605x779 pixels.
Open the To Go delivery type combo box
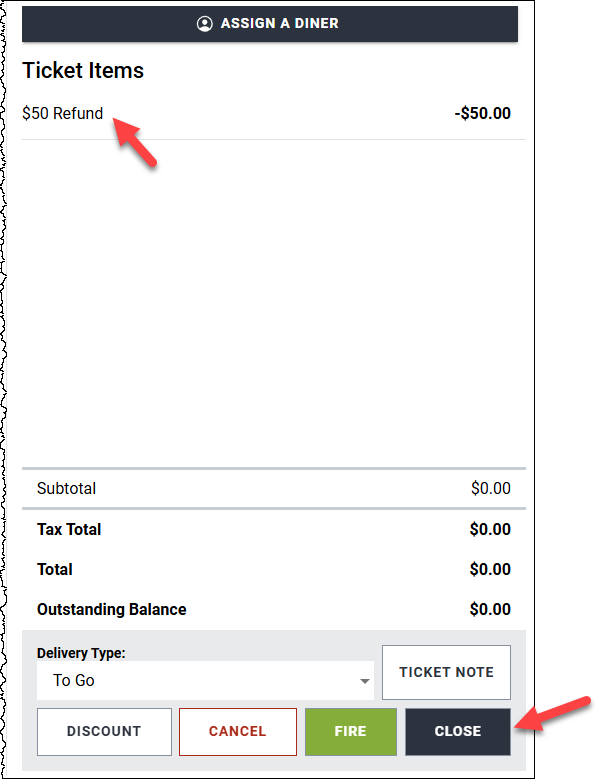[205, 680]
